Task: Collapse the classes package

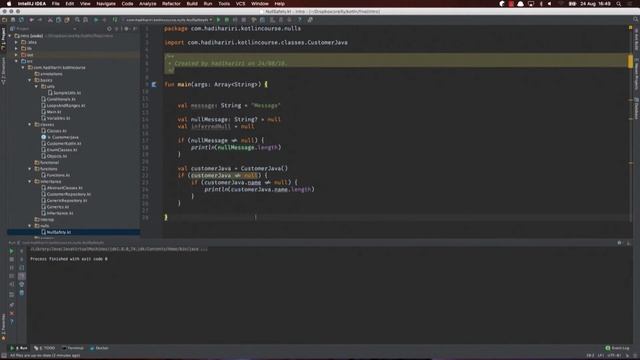Action: [29, 124]
